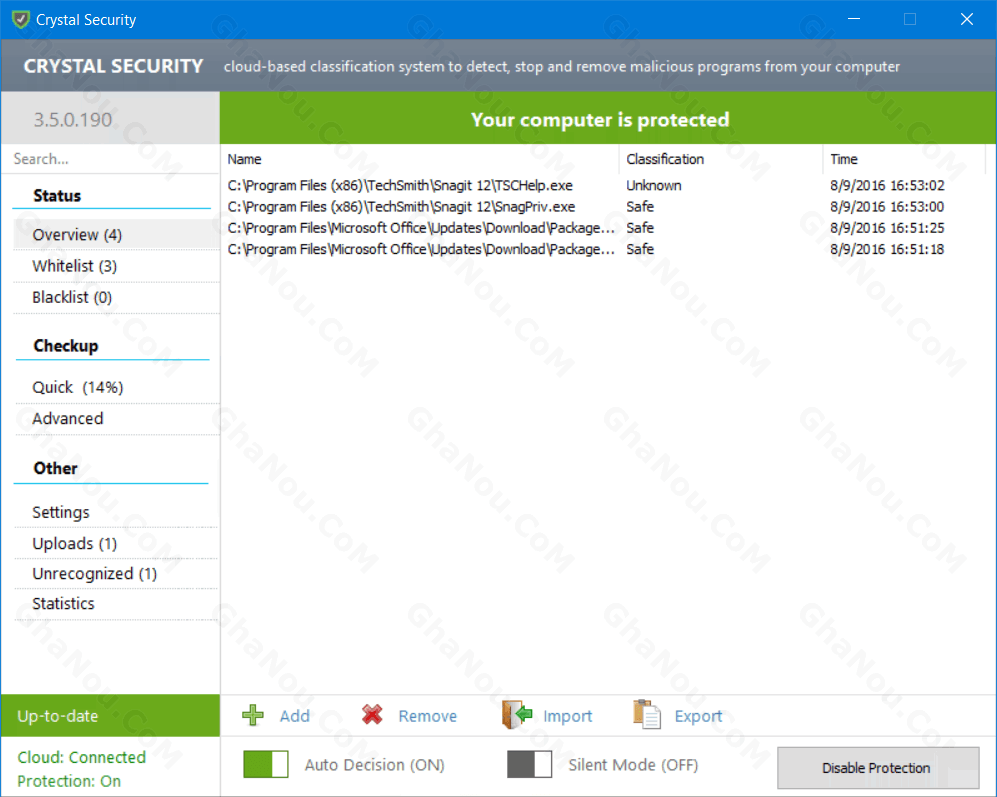Open the Whitelist (3) list
The image size is (997, 797).
pyautogui.click(x=116, y=266)
